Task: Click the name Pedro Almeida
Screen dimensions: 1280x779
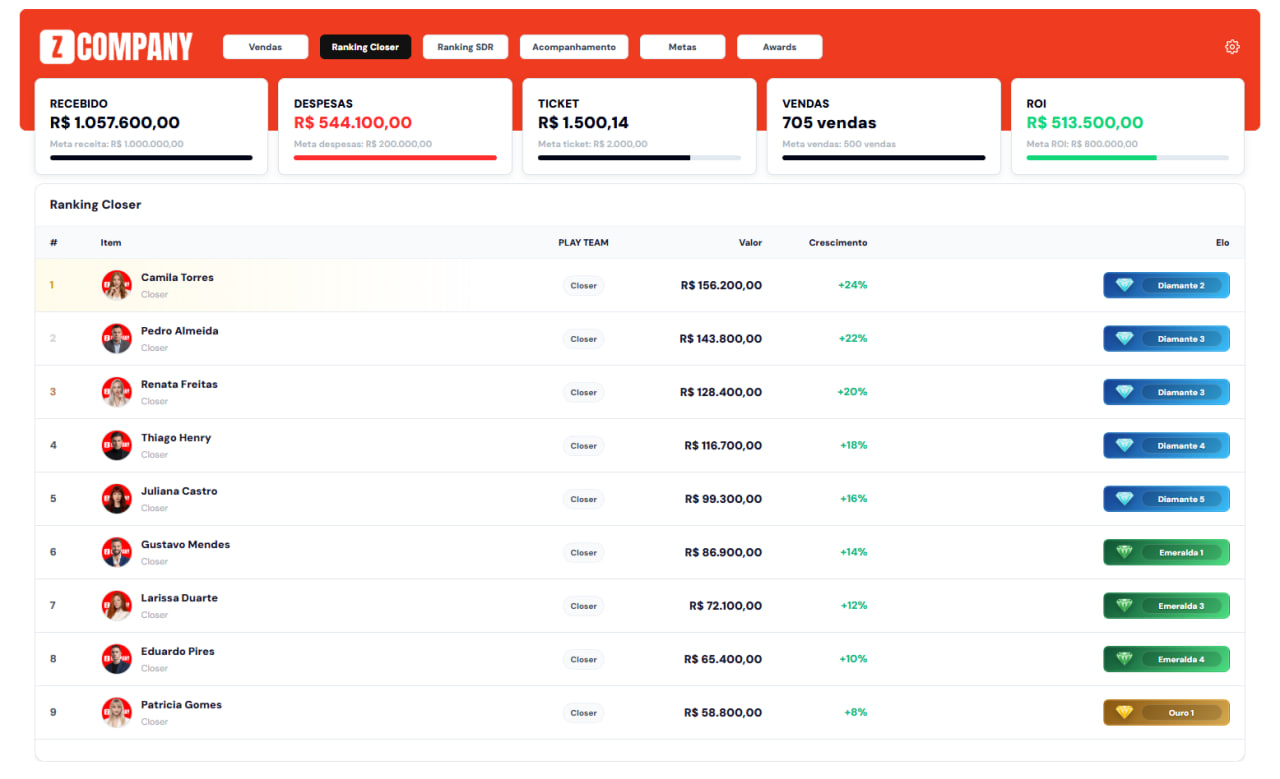Action: pos(179,331)
